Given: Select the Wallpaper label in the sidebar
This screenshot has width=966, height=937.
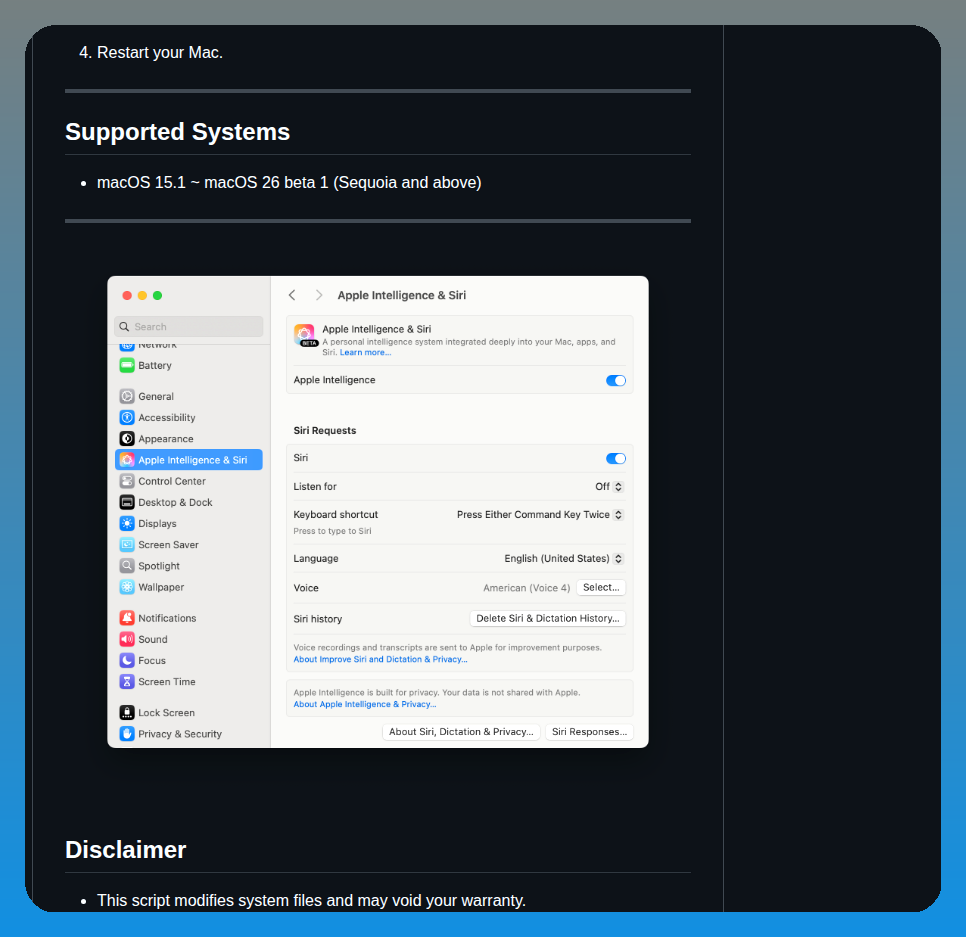Looking at the screenshot, I should click(161, 587).
